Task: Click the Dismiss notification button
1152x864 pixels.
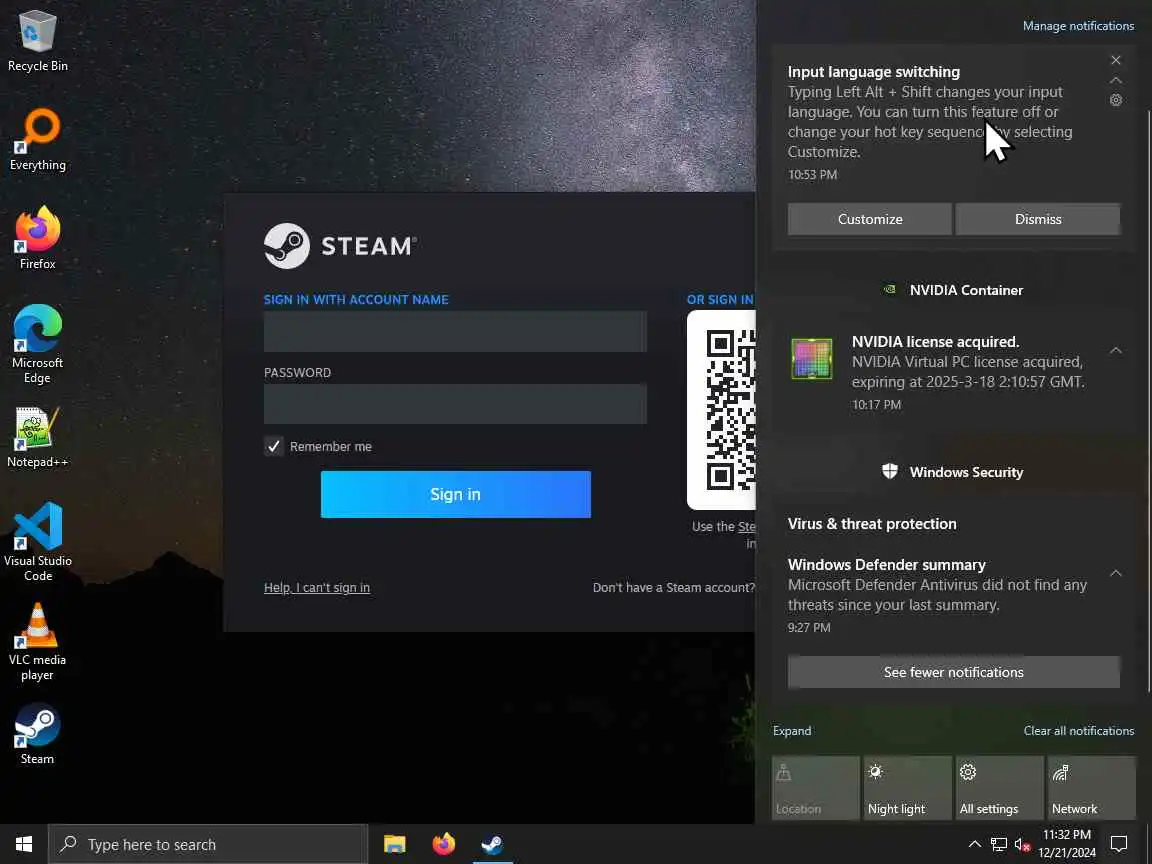Action: click(x=1038, y=219)
